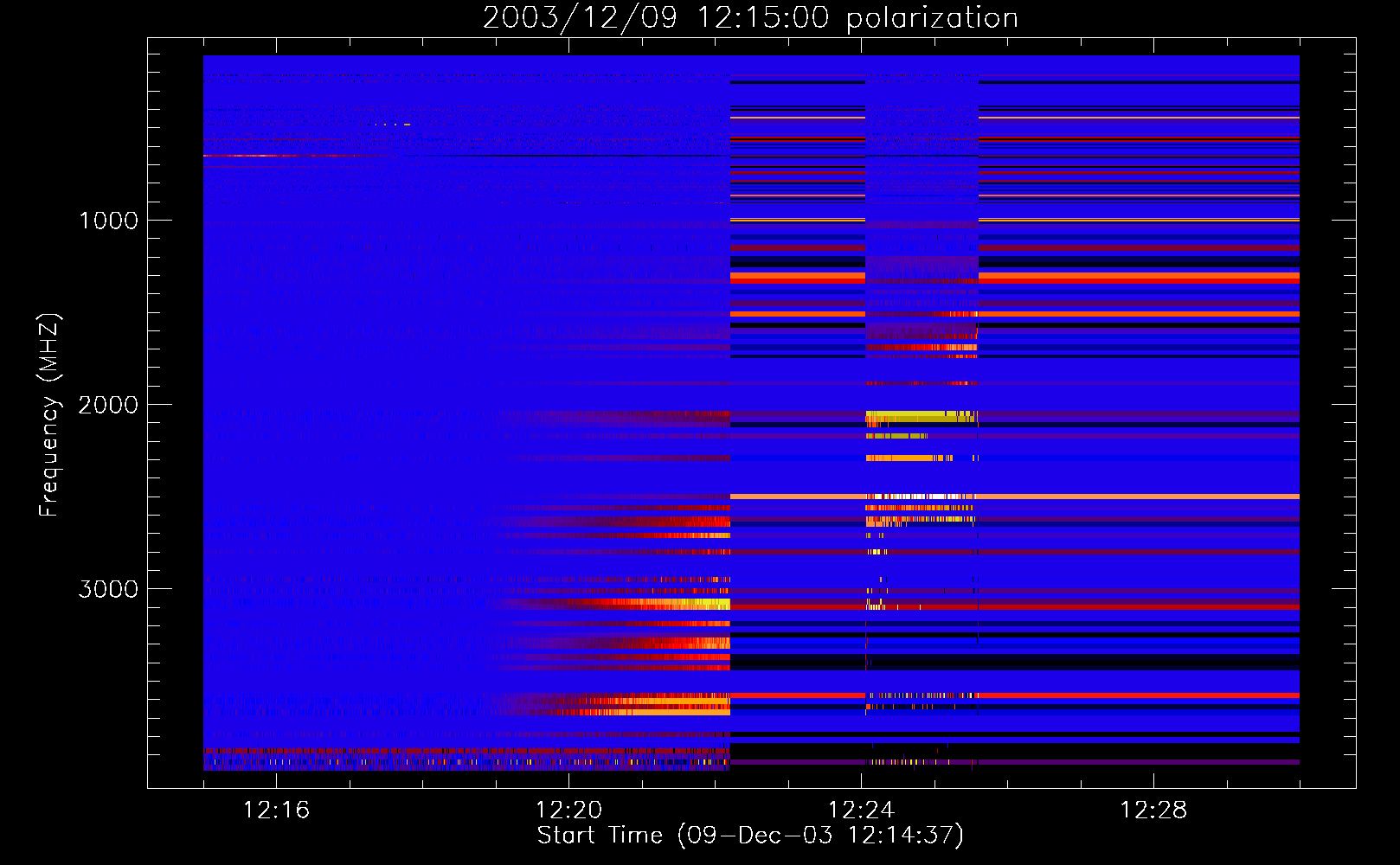Click the 1000 frequency tick label
The width and height of the screenshot is (1400, 865).
(108, 221)
